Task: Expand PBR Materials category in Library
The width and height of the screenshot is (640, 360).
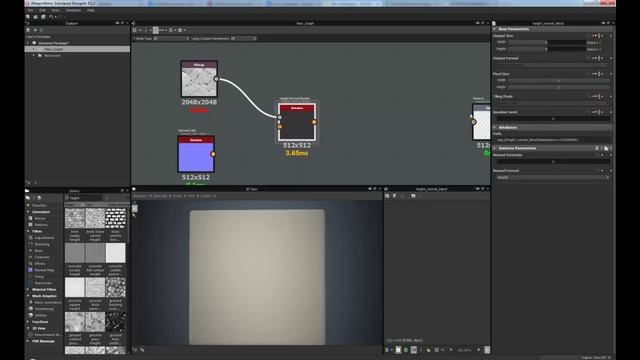Action: point(28,341)
